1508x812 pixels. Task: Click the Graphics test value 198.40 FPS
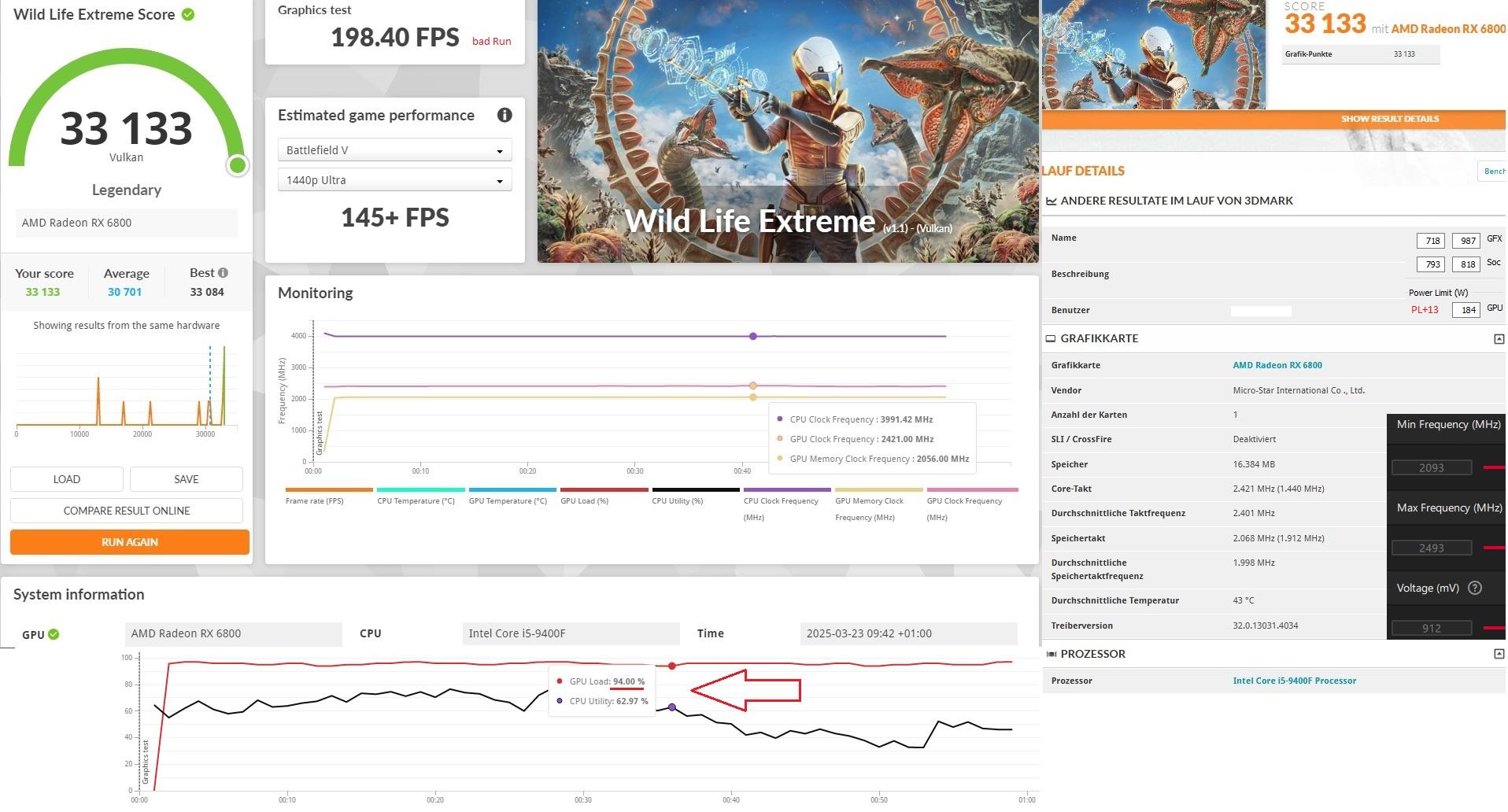click(x=395, y=37)
